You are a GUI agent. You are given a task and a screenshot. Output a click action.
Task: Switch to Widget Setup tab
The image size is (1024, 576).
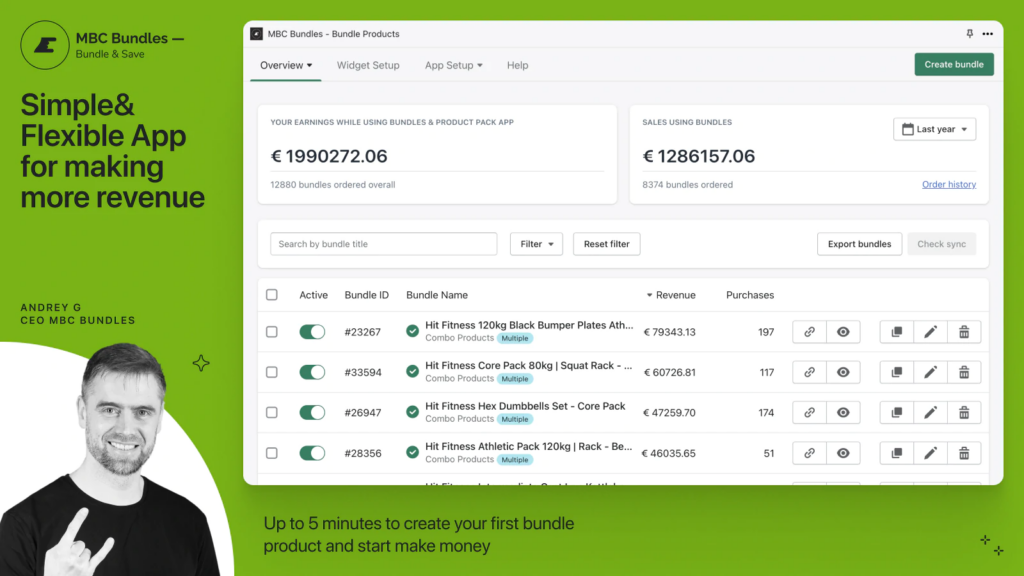368,65
